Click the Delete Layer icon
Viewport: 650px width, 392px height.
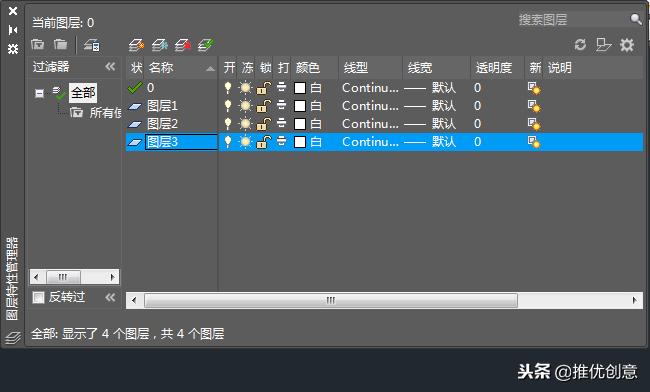(182, 45)
